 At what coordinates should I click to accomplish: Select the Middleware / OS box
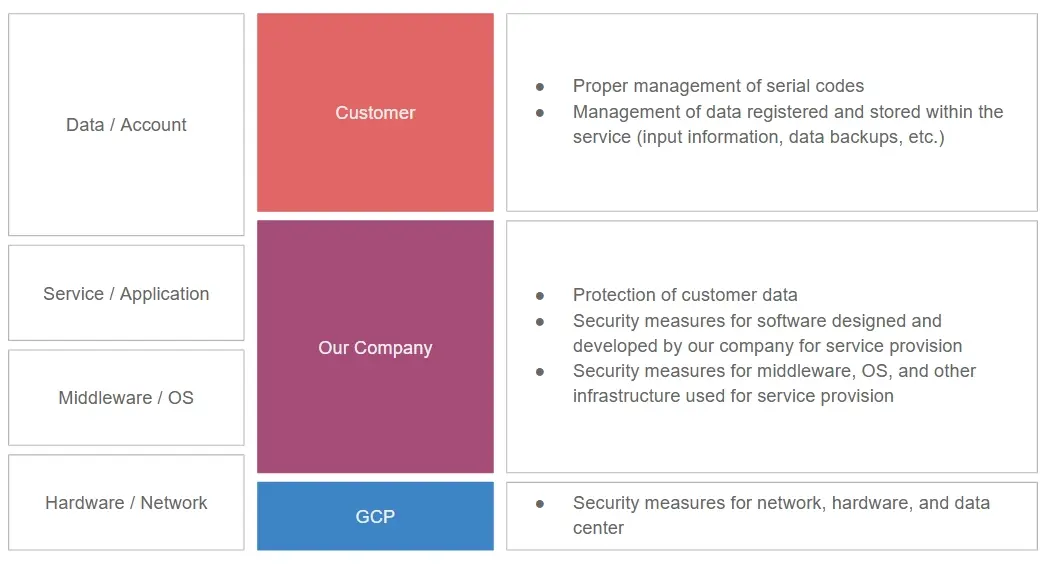[126, 398]
